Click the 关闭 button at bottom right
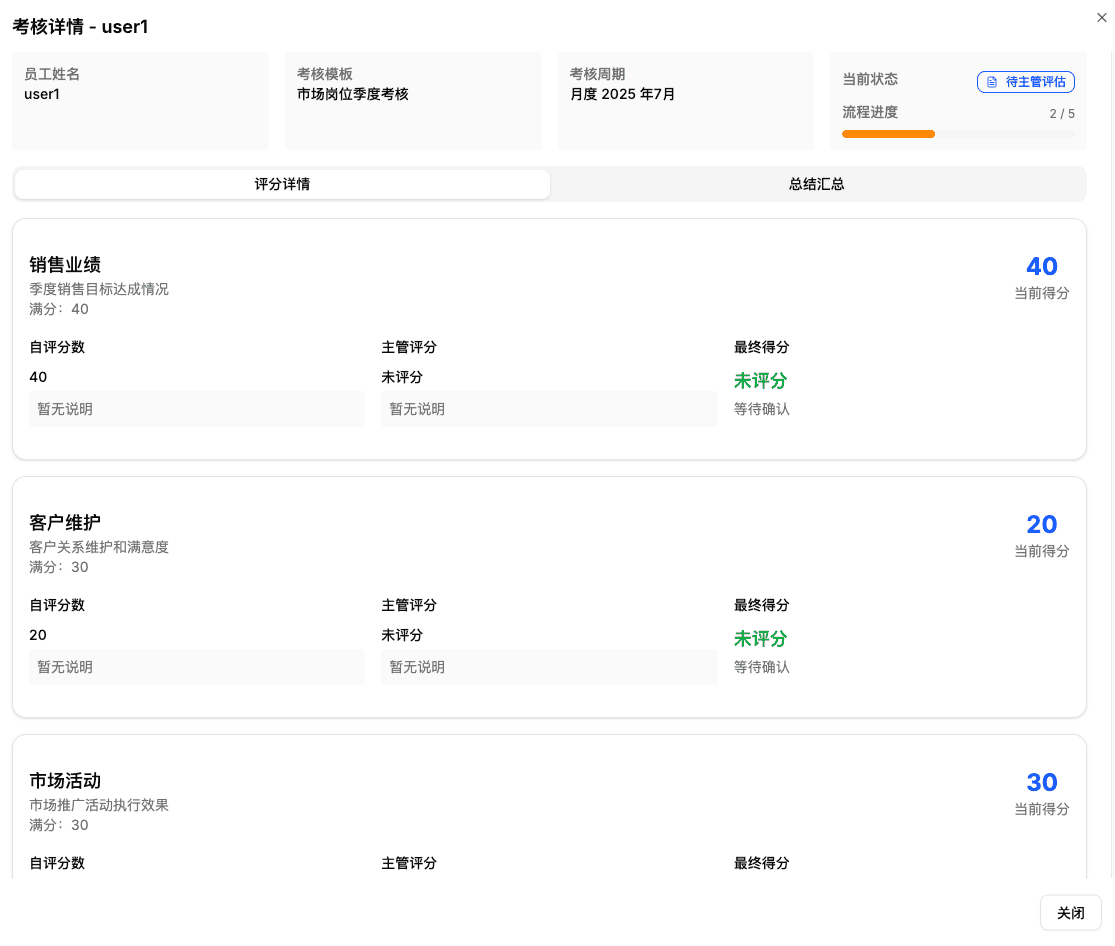 click(x=1070, y=912)
